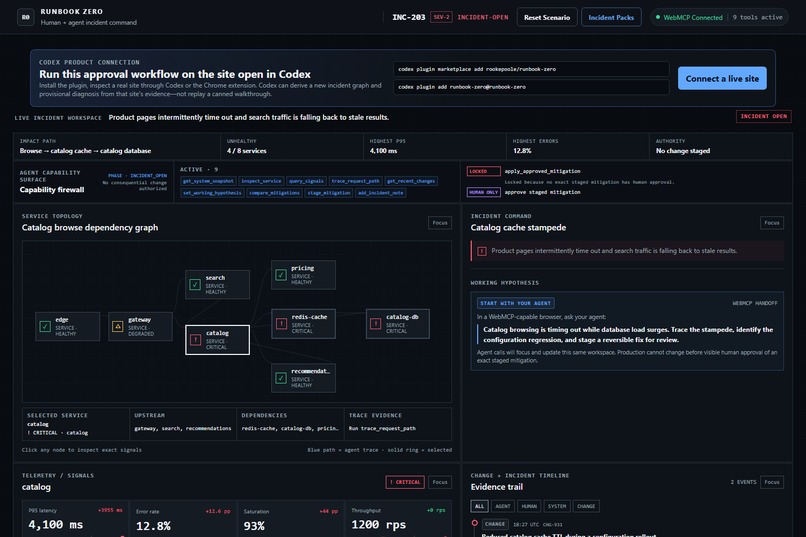The height and width of the screenshot is (537, 806).
Task: Click the codex plugin add runbook-zero field
Action: point(532,87)
